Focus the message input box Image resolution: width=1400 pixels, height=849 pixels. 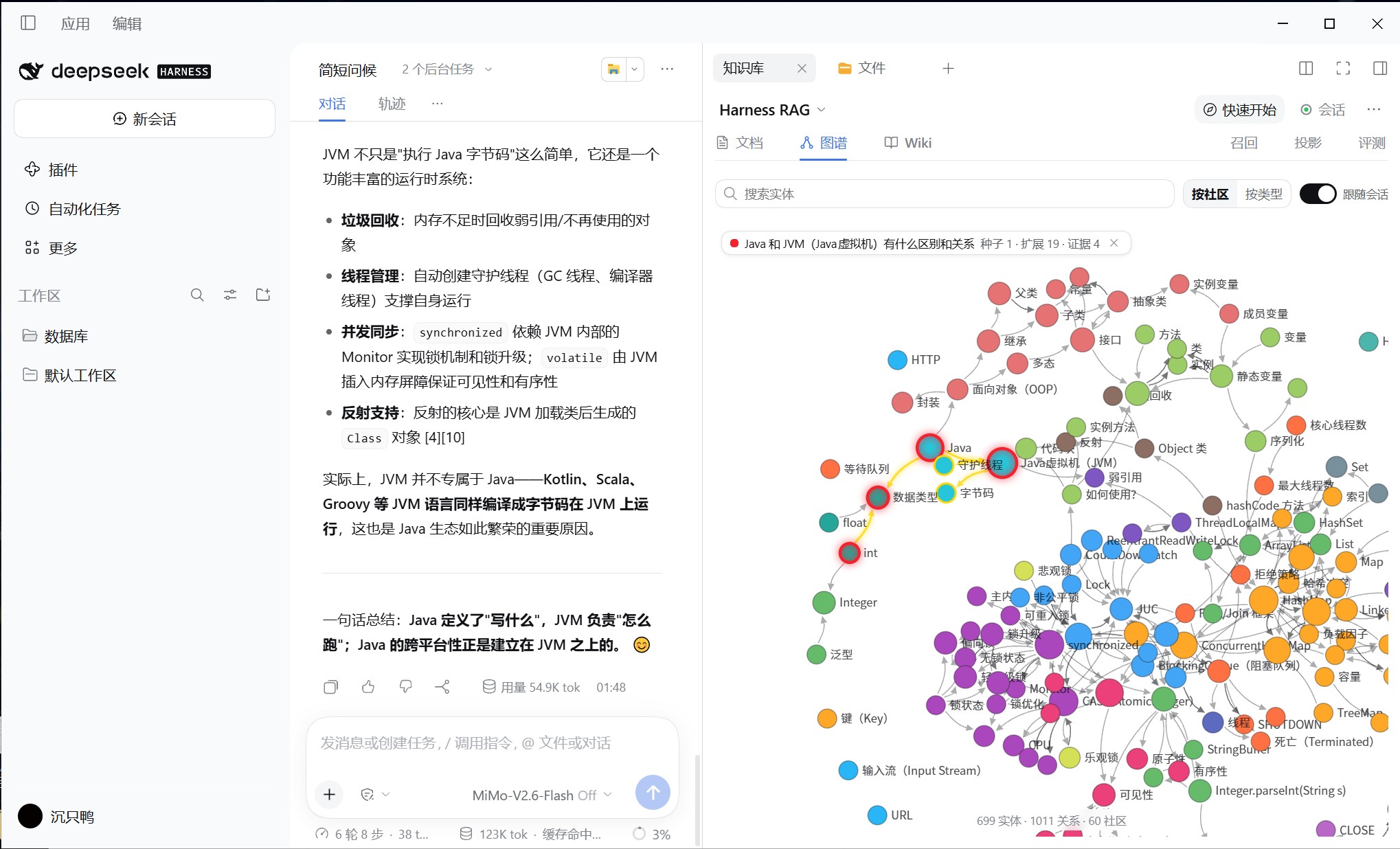point(492,743)
